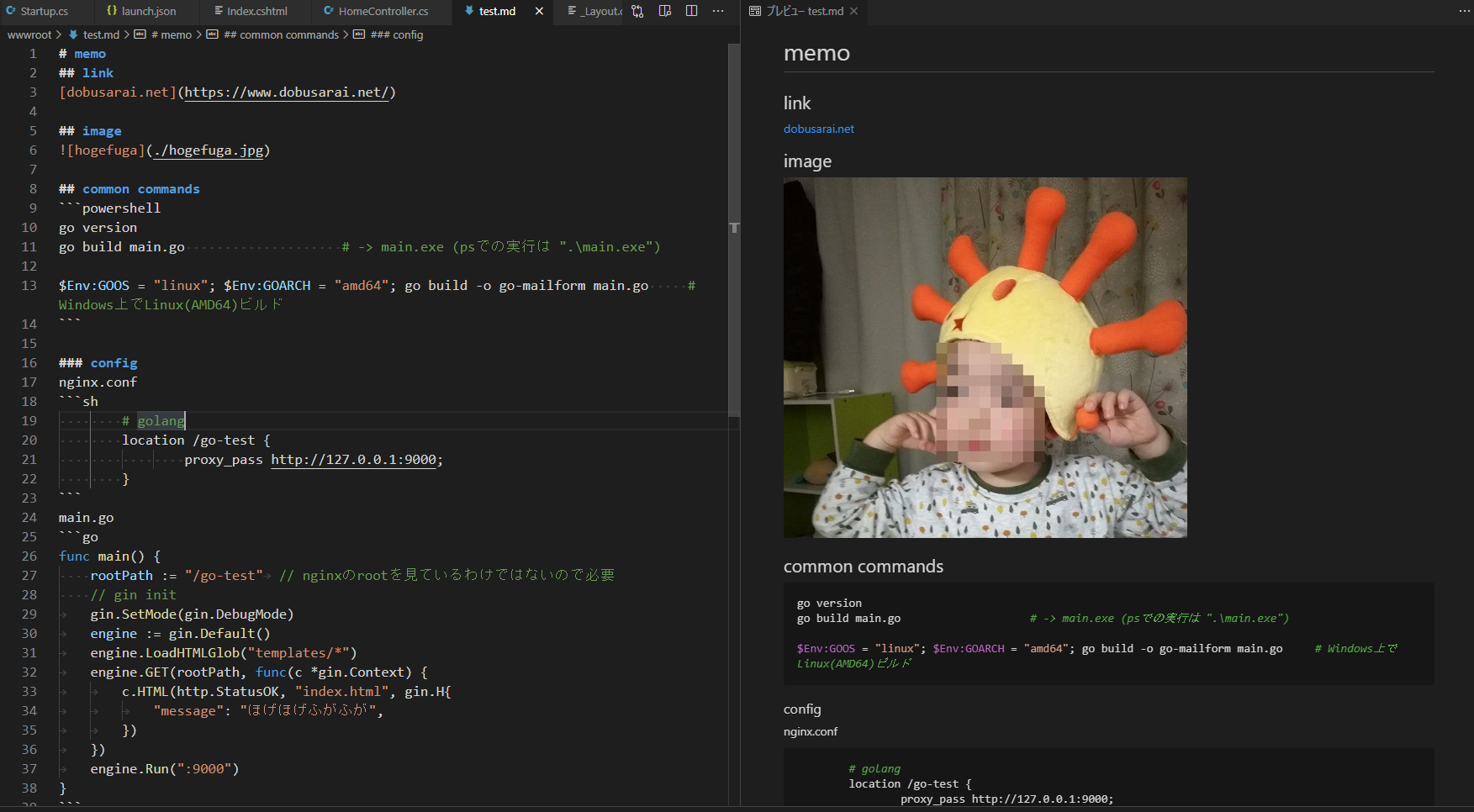Click test.md in the breadcrumb path

coord(101,34)
